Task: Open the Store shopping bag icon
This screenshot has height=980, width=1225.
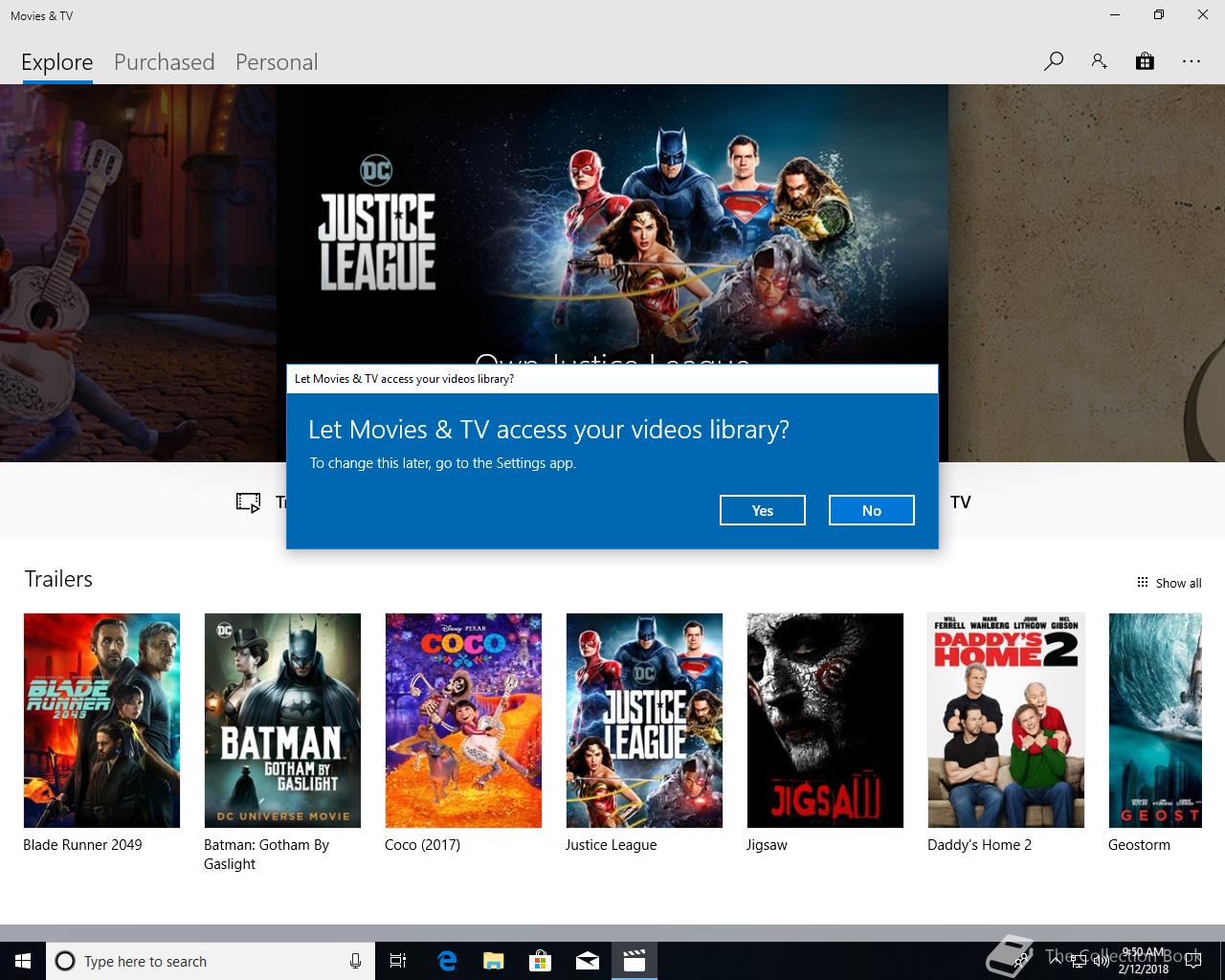Action: pyautogui.click(x=1145, y=61)
